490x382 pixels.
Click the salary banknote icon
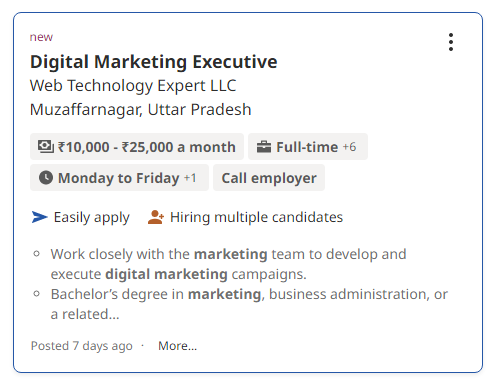46,147
